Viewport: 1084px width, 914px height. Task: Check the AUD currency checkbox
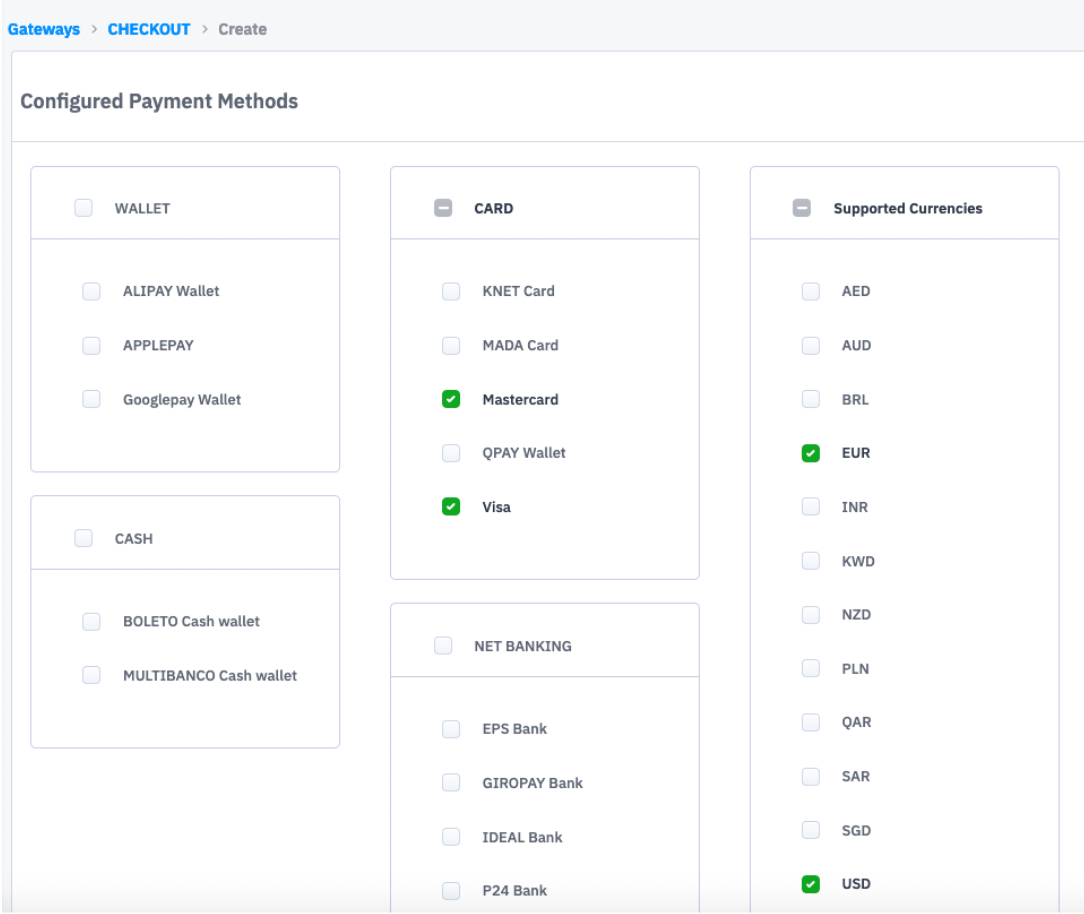[810, 345]
